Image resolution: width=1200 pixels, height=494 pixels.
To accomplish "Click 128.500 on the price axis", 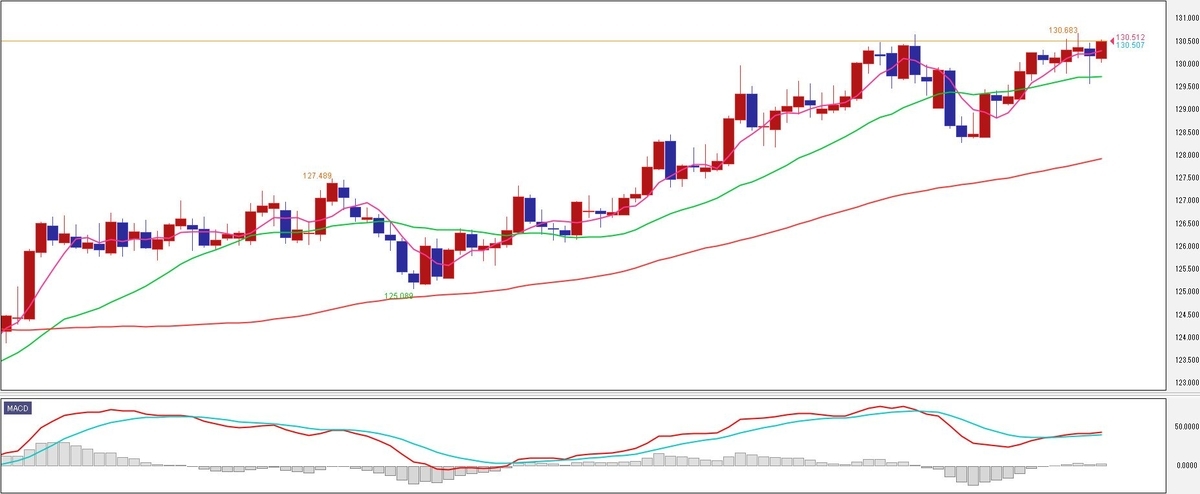I will click(1186, 133).
